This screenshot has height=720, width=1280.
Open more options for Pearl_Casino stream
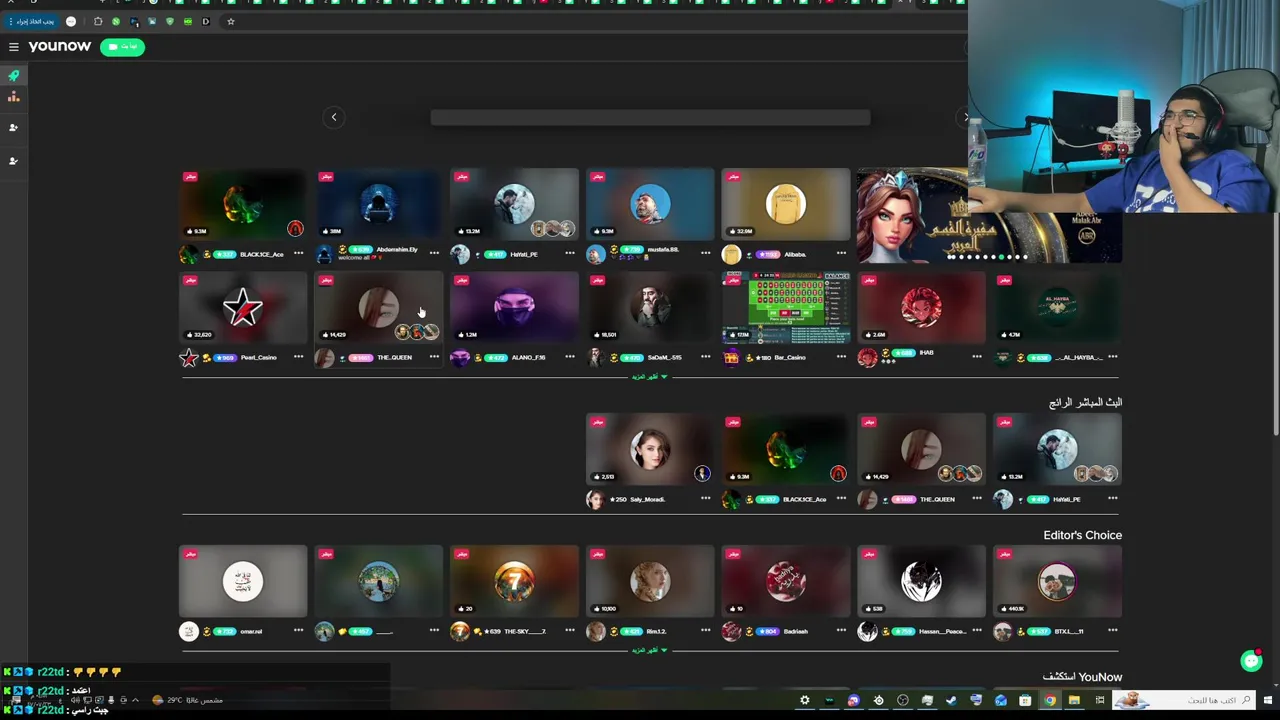coord(298,357)
